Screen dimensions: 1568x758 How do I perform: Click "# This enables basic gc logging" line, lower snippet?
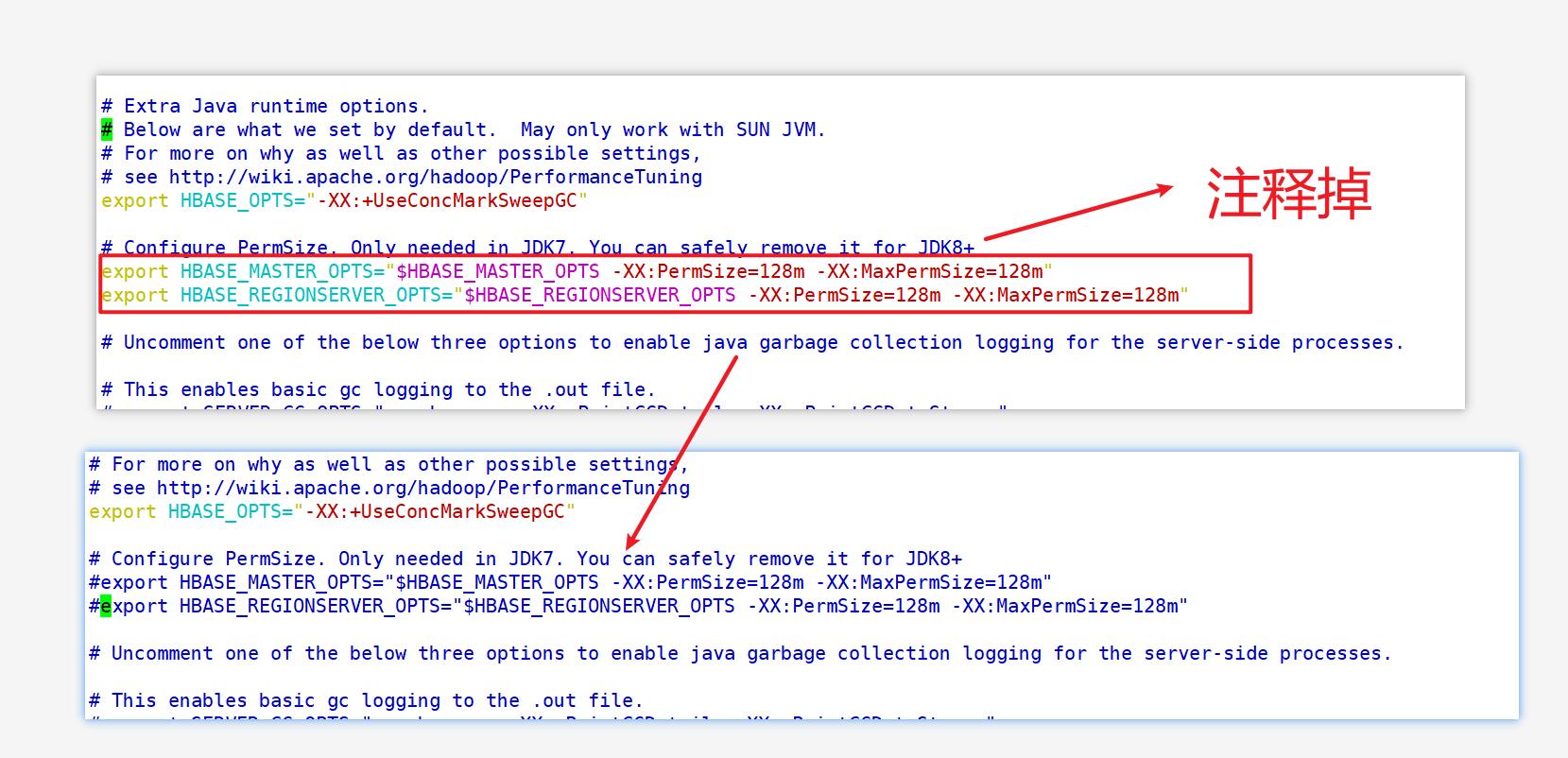[366, 700]
